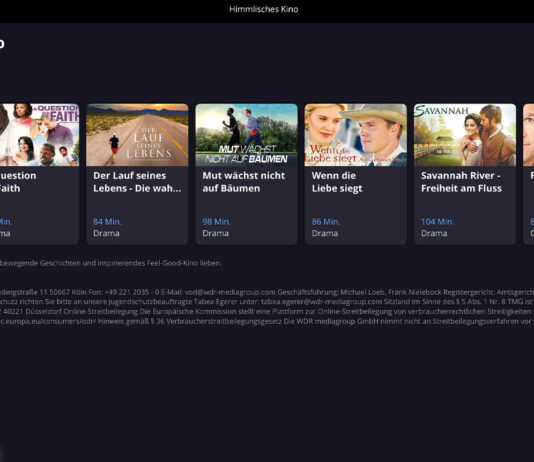Image resolution: width=534 pixels, height=462 pixels.
Task: Click the 'Fon: +49 221 2035 - 0' phone text
Action: [x=124, y=292]
